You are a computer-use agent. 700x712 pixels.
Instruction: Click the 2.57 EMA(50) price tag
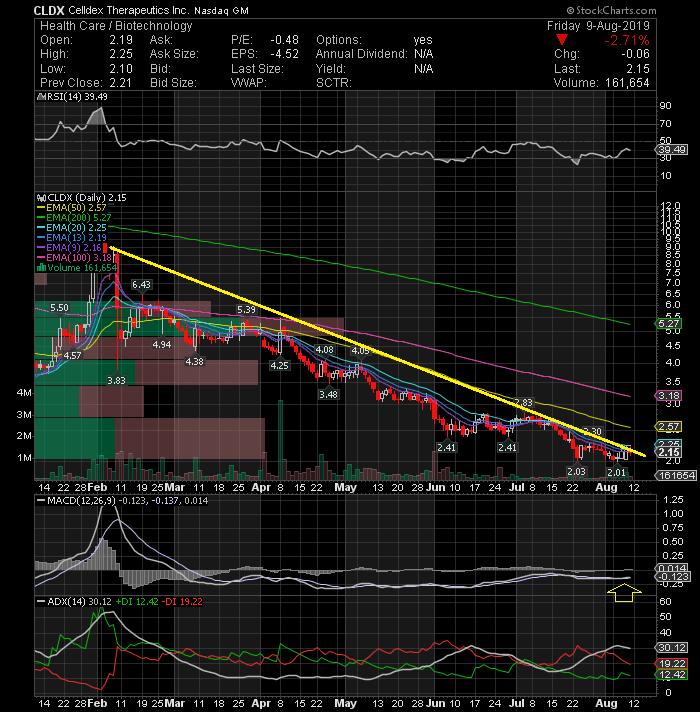coord(668,427)
